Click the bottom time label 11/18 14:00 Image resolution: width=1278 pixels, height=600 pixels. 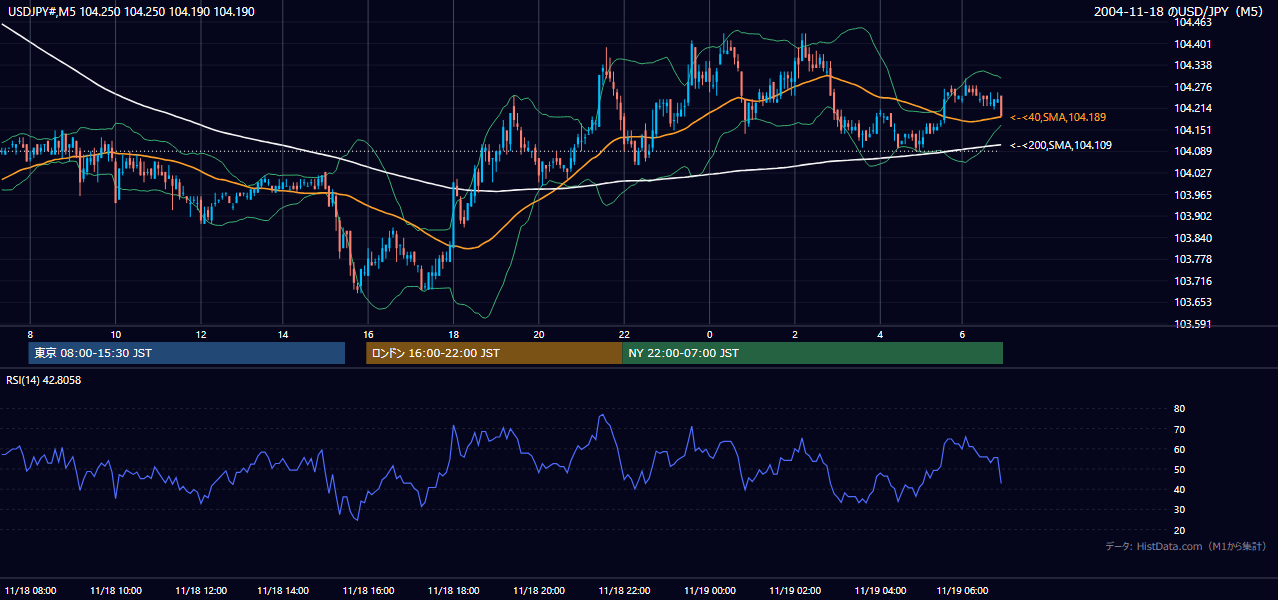coord(284,590)
